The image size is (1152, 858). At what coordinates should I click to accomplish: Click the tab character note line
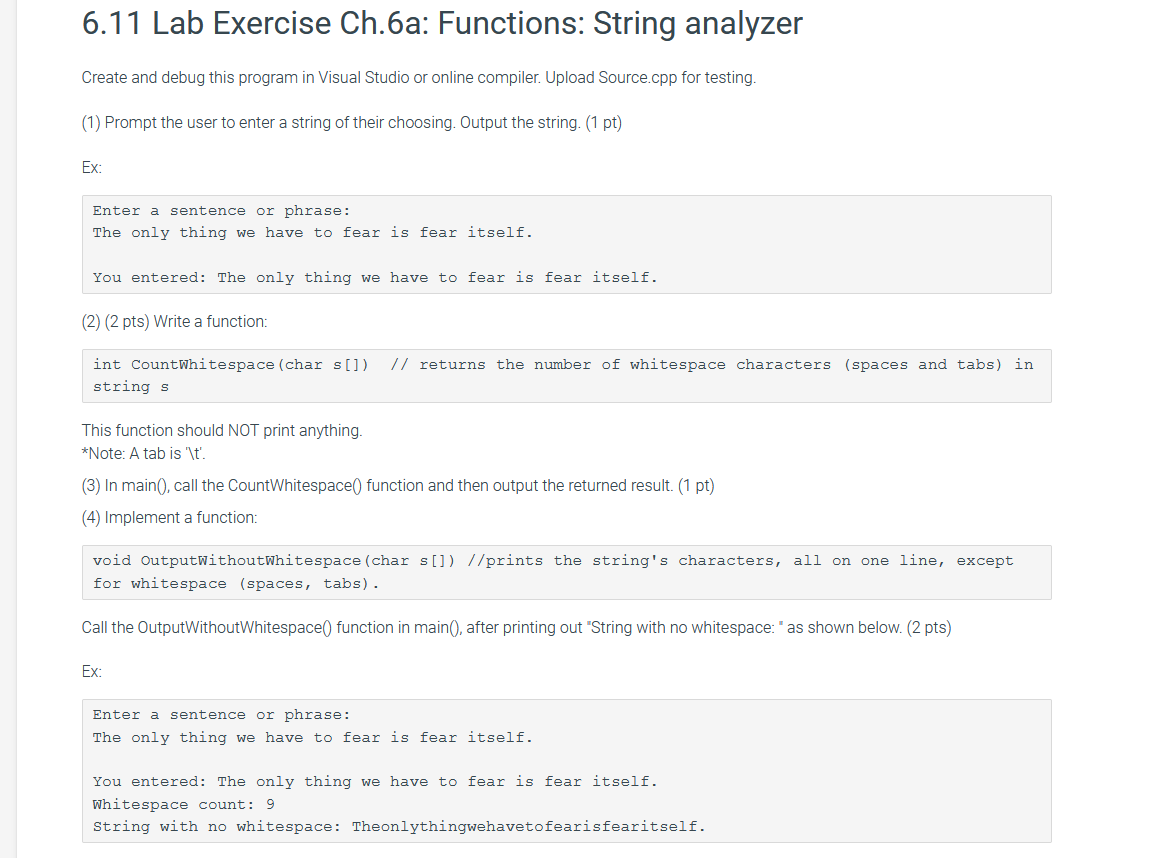[x=143, y=454]
